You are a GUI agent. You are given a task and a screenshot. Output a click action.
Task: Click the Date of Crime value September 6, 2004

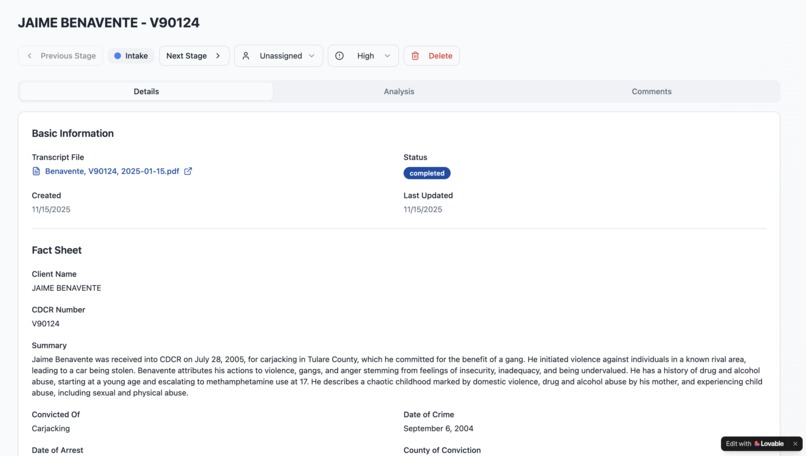(438, 428)
